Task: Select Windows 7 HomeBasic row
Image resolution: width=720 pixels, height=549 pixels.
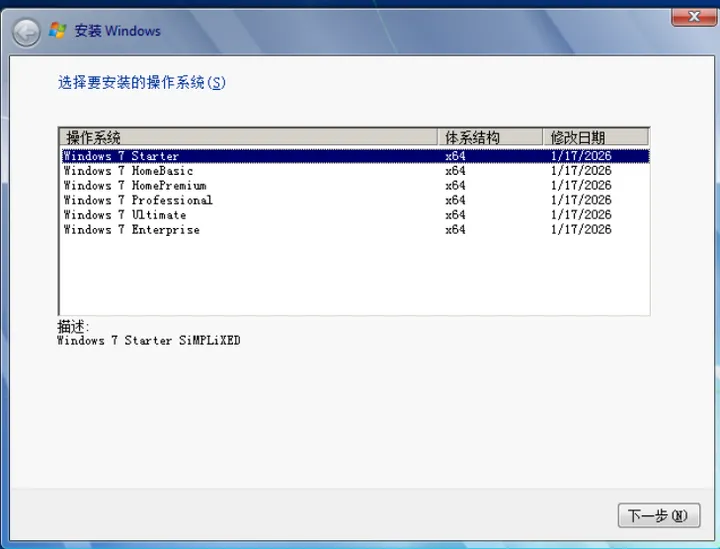Action: pyautogui.click(x=355, y=171)
